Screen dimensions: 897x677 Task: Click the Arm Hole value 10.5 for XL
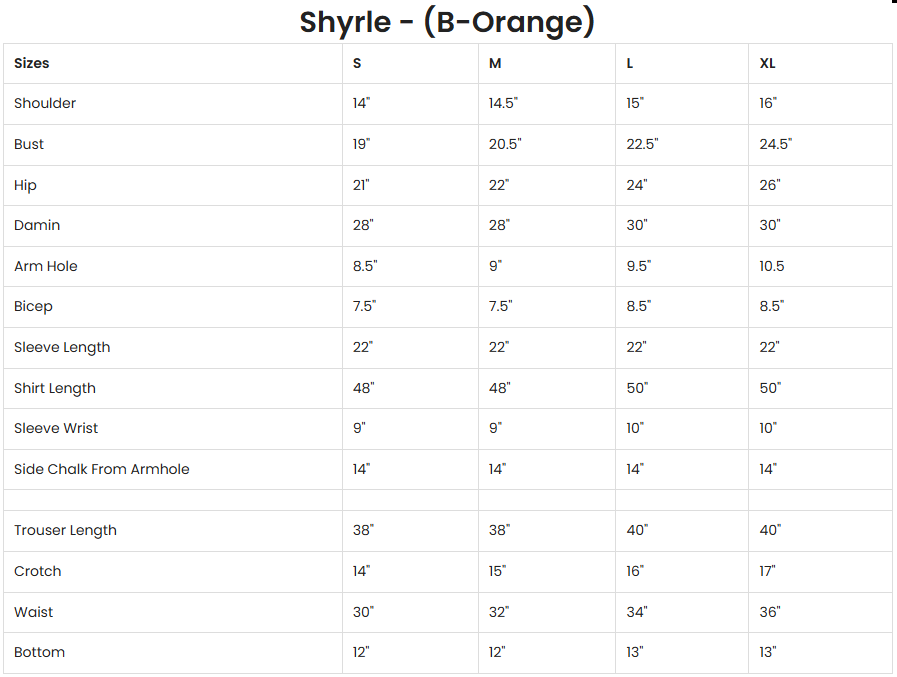click(x=772, y=266)
